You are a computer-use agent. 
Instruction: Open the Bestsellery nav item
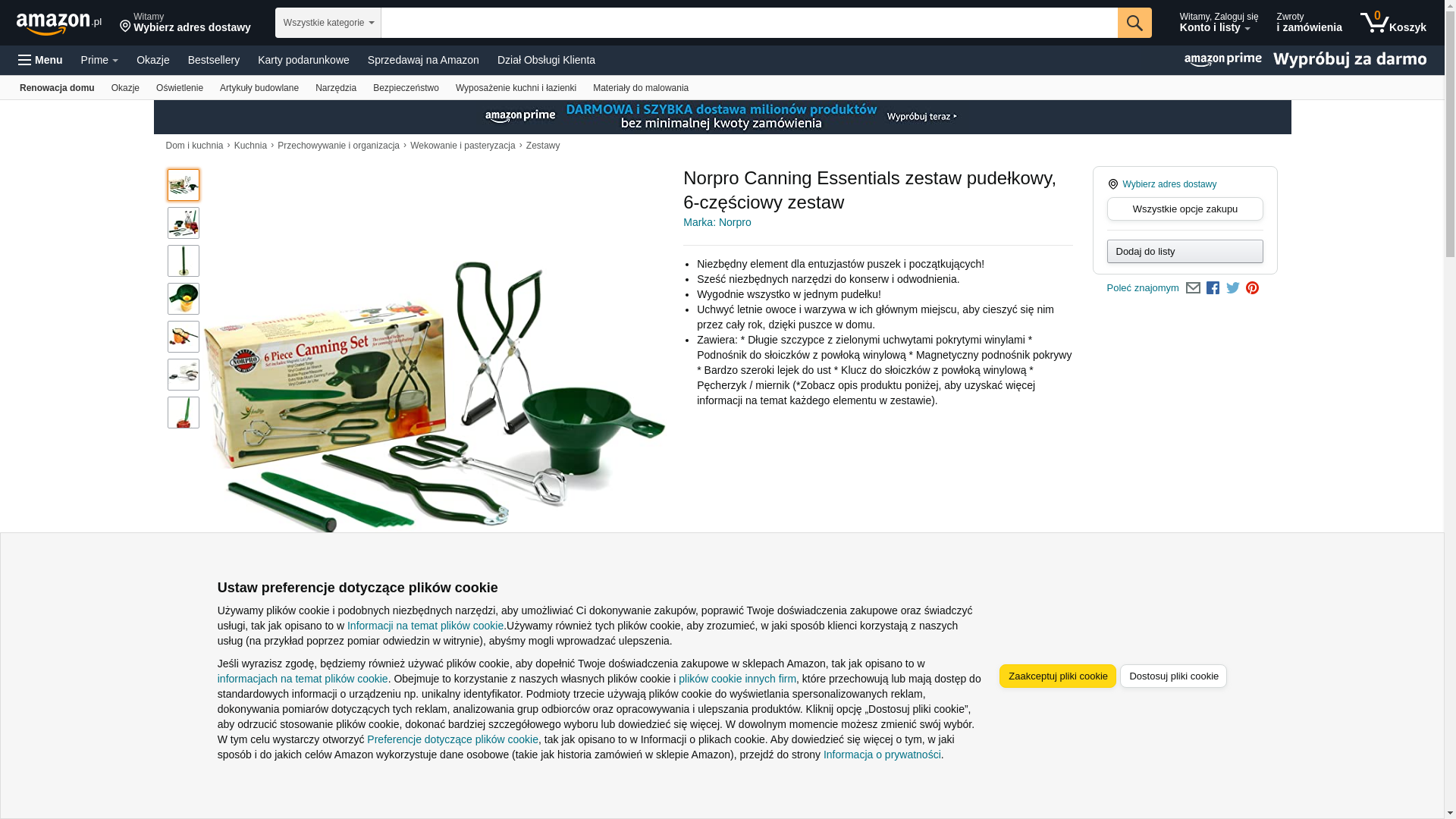coord(214,60)
